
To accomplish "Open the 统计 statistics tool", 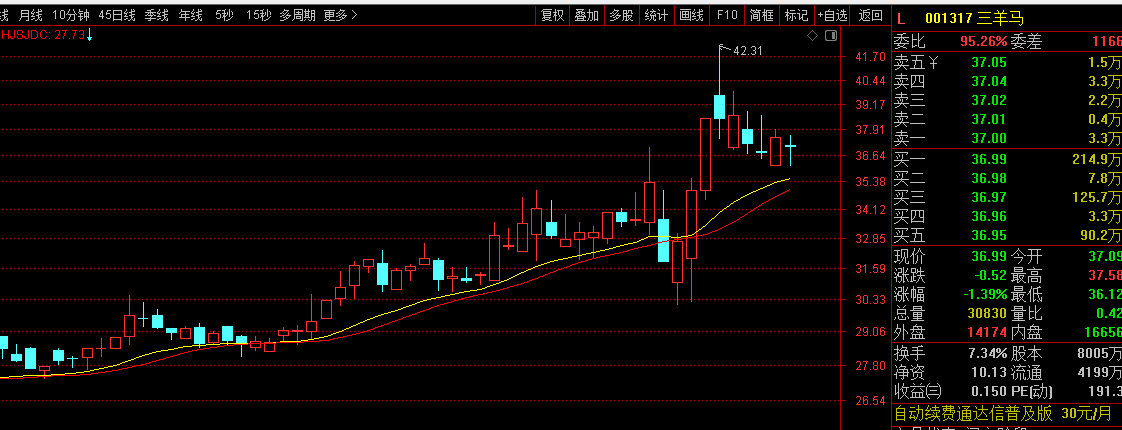I will [656, 15].
